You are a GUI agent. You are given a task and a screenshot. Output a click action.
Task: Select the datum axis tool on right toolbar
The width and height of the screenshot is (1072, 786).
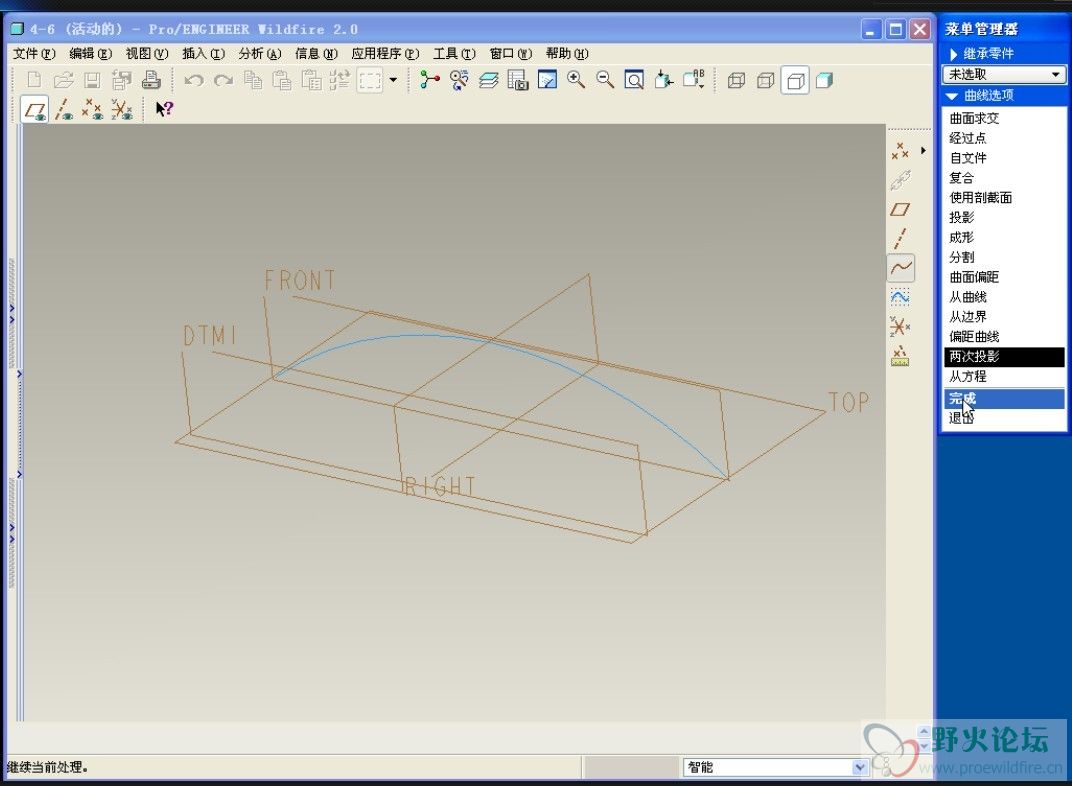(900, 239)
